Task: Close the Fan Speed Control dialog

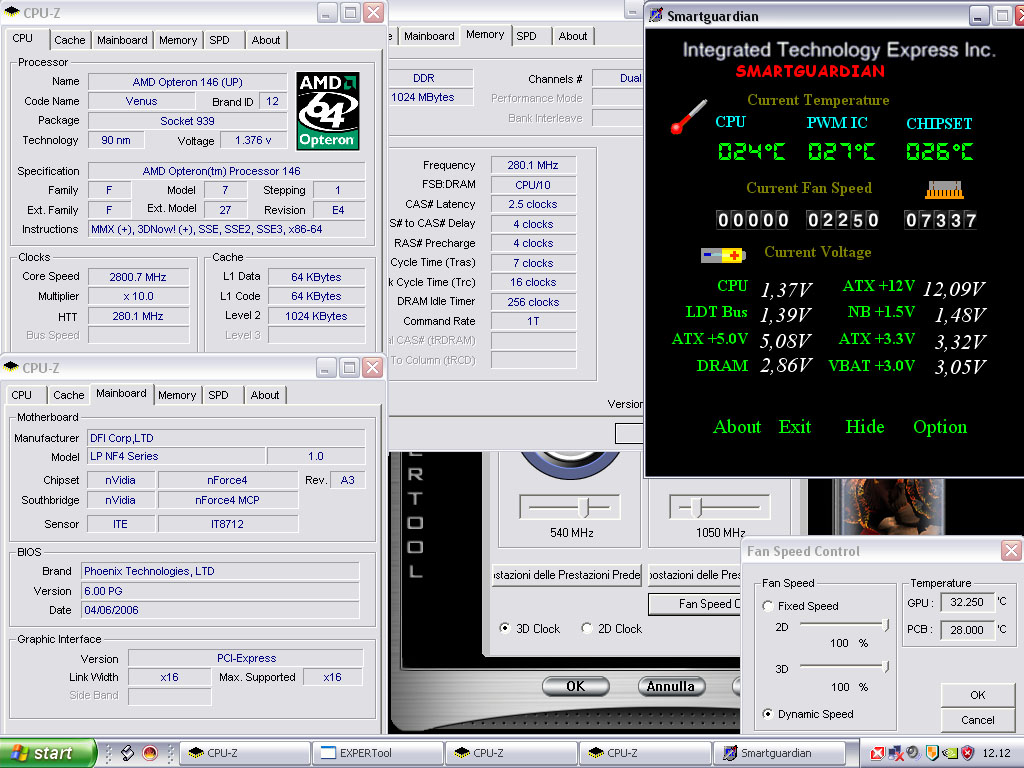Action: tap(1011, 551)
